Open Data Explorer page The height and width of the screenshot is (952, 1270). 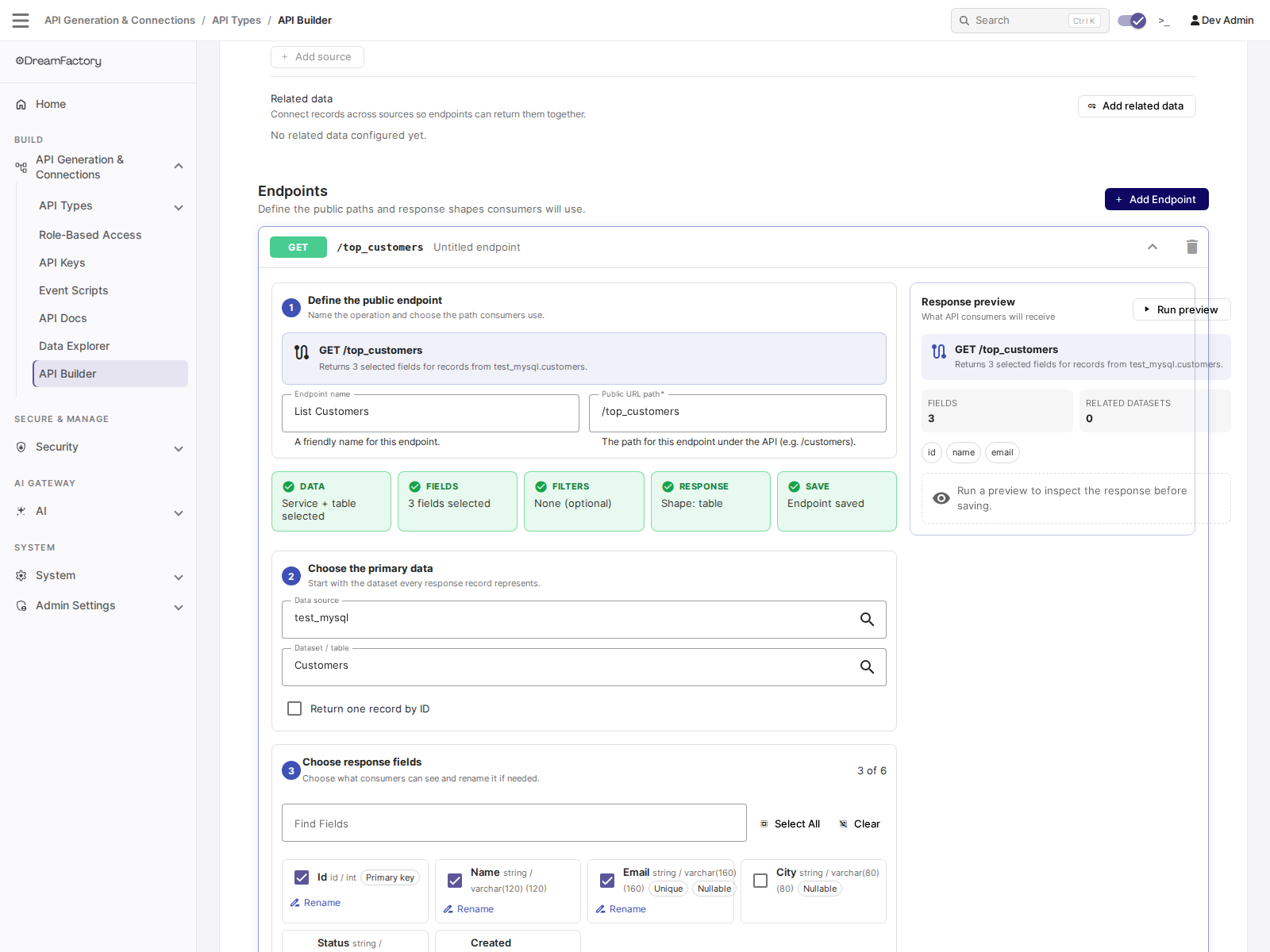coord(74,346)
